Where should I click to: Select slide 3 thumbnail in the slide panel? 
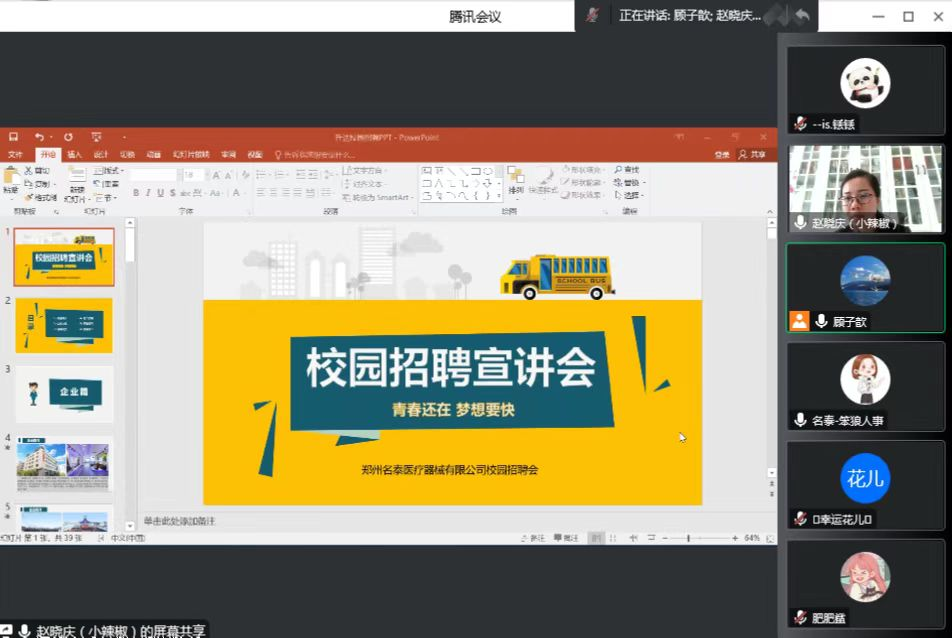click(x=64, y=394)
